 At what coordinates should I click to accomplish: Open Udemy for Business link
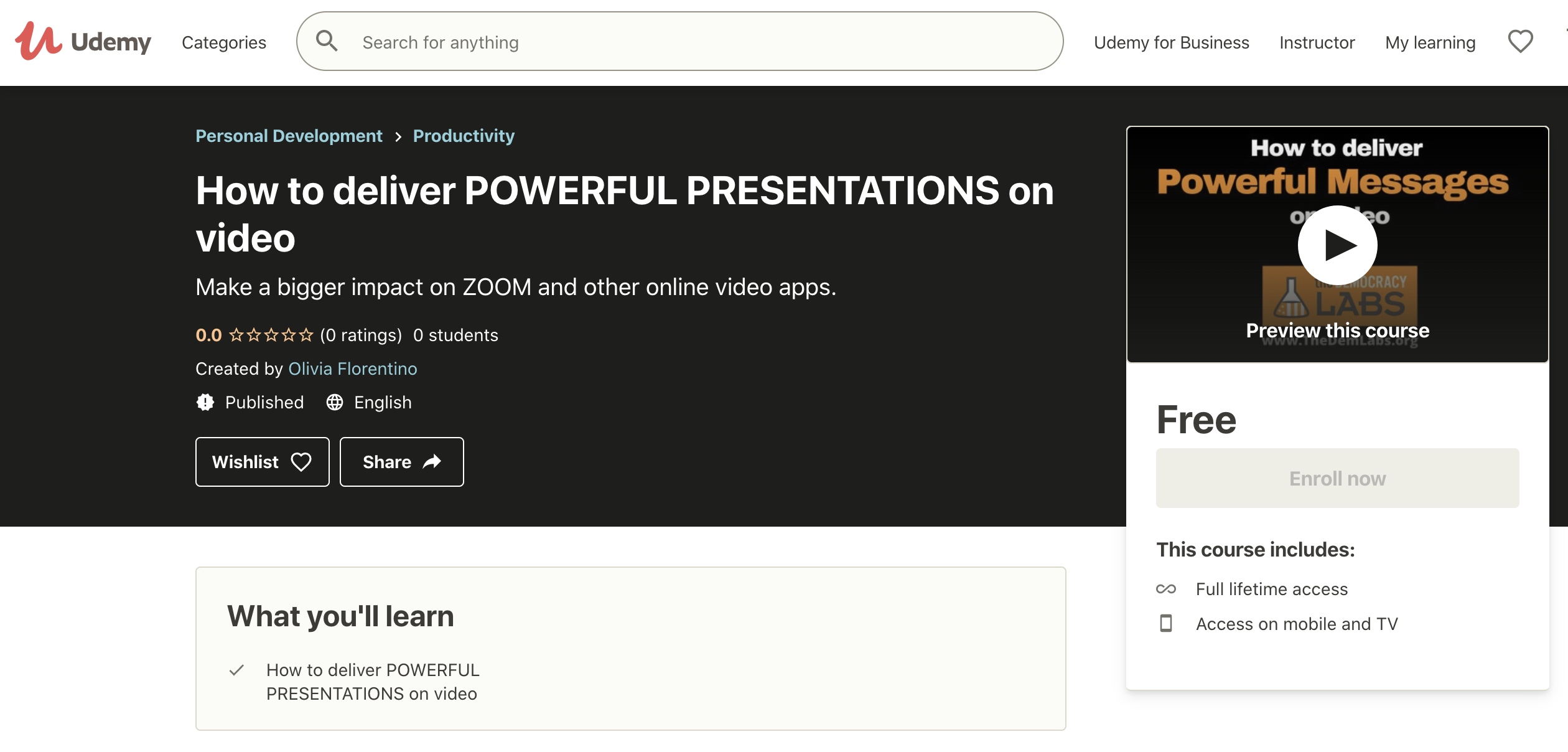[1171, 42]
